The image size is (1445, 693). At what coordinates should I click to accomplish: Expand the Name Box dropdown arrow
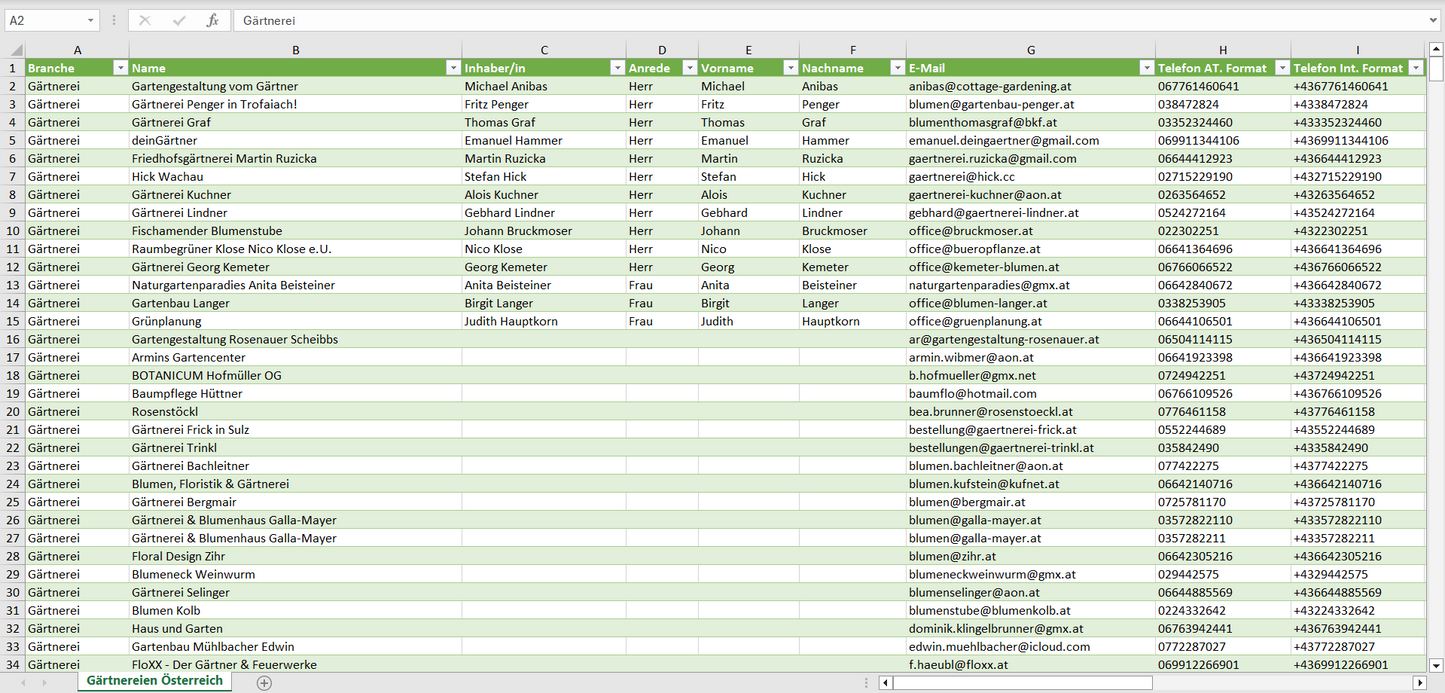(x=90, y=20)
